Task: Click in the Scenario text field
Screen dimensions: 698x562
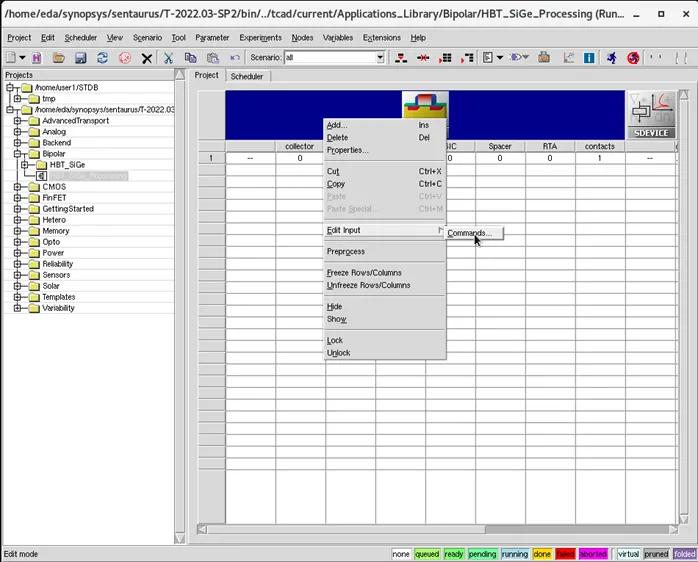Action: coord(330,57)
